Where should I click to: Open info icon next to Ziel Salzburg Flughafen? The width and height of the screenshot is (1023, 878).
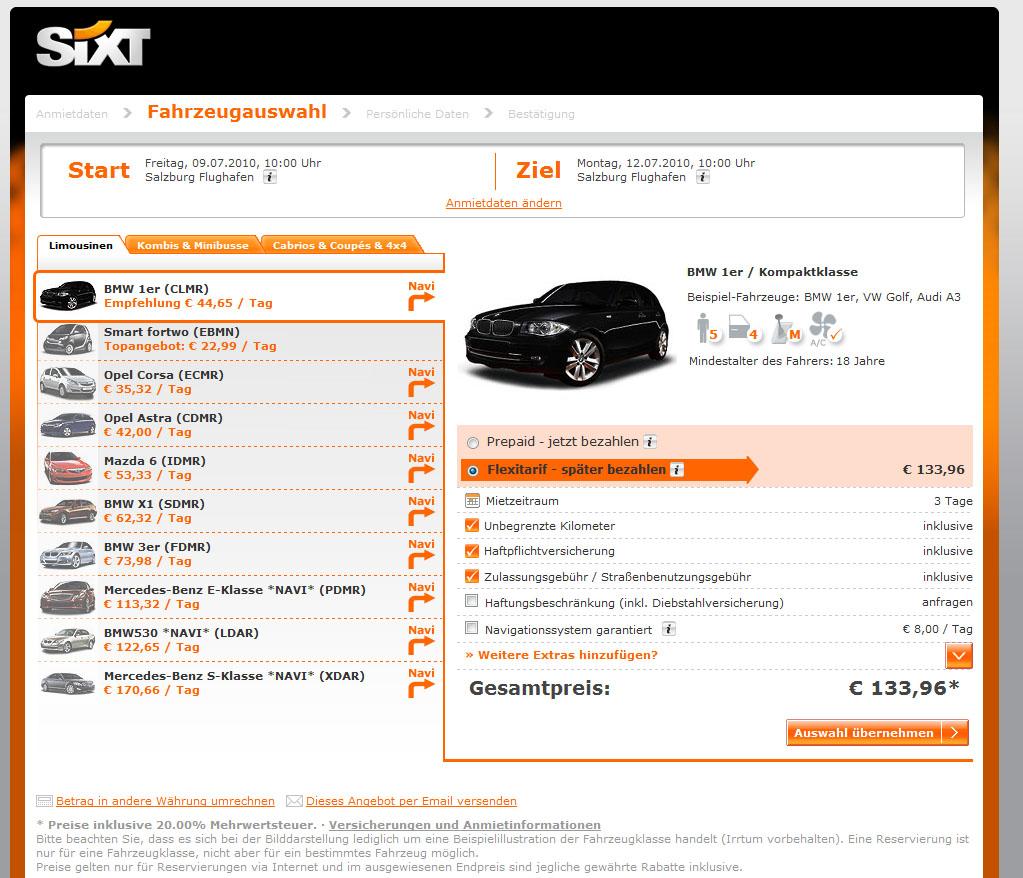pyautogui.click(x=702, y=177)
